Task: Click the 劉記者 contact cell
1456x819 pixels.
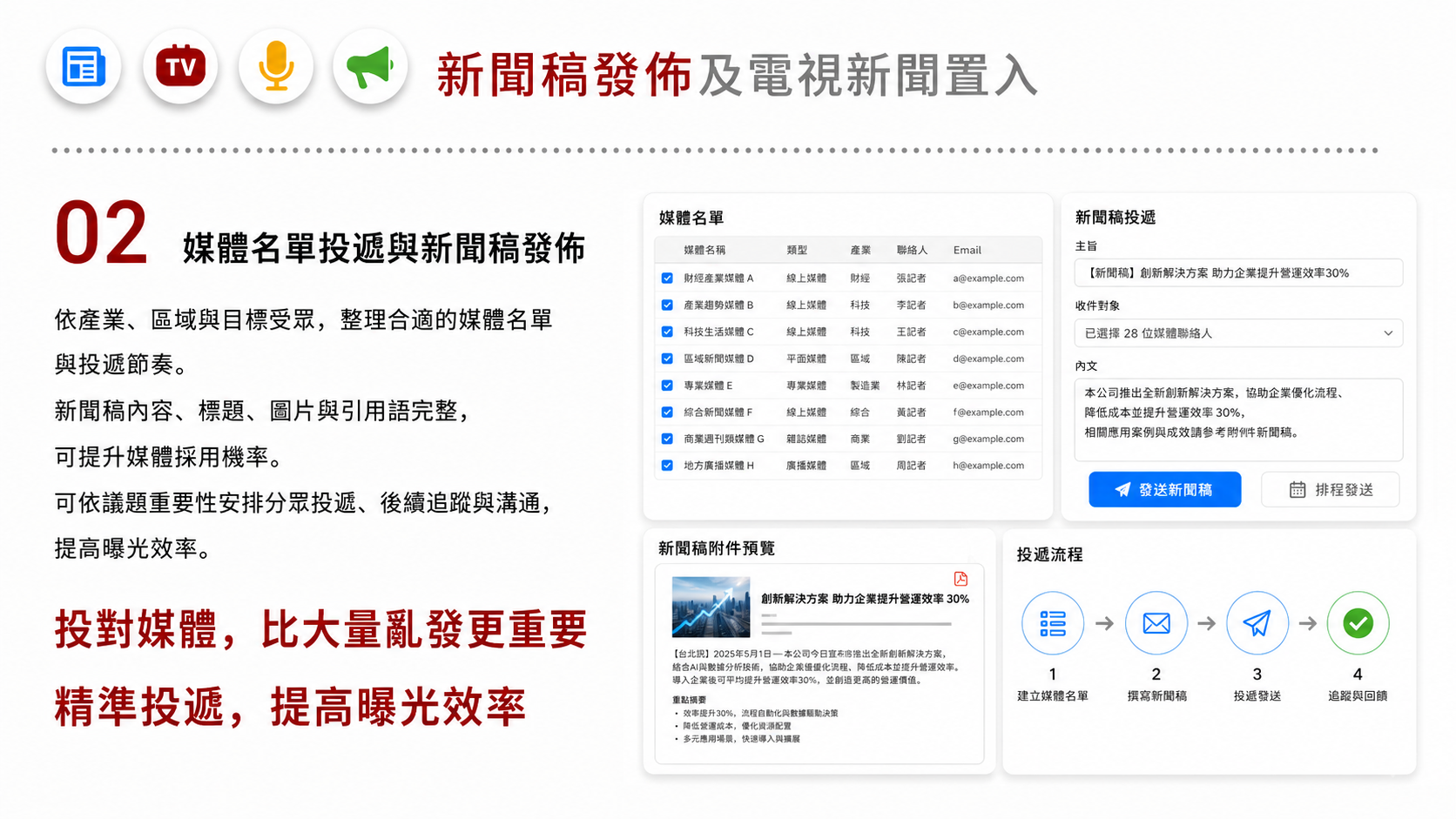Action: pos(911,439)
